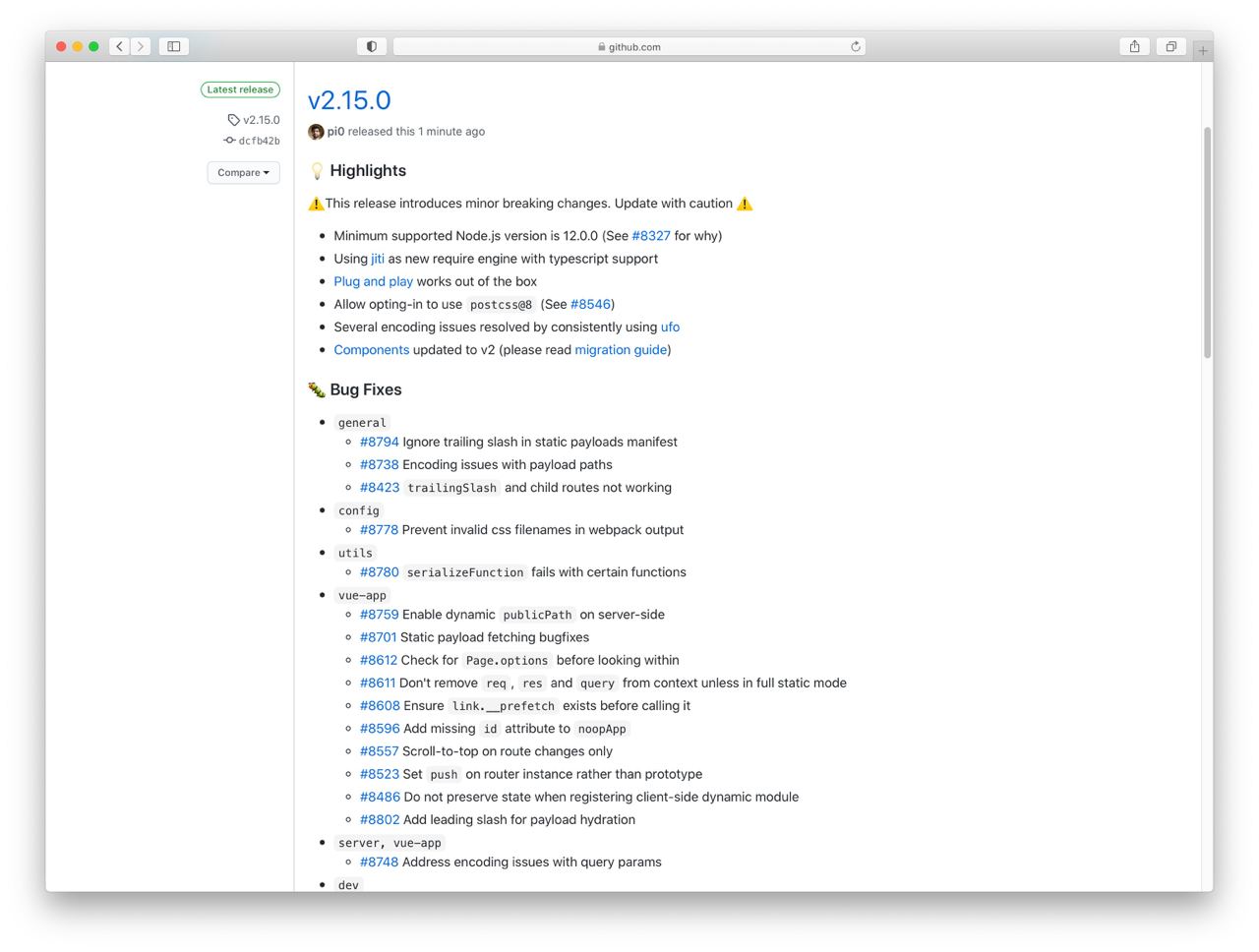Open #8780 serializeFunction link
Viewport: 1259px width, 952px height.
pyautogui.click(x=380, y=572)
